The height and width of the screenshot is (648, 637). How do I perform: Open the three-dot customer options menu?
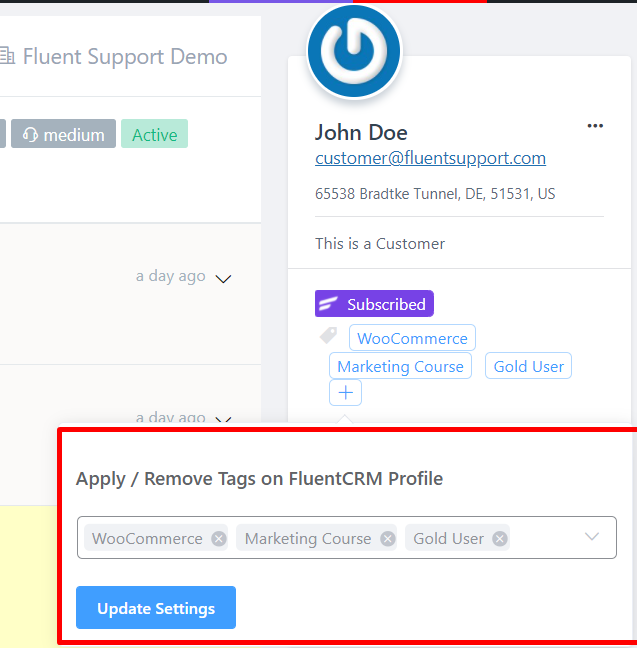coord(595,126)
